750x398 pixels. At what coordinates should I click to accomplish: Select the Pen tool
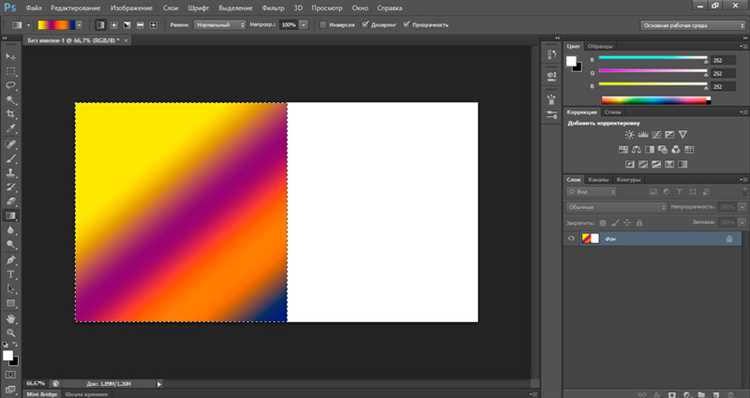coord(11,260)
